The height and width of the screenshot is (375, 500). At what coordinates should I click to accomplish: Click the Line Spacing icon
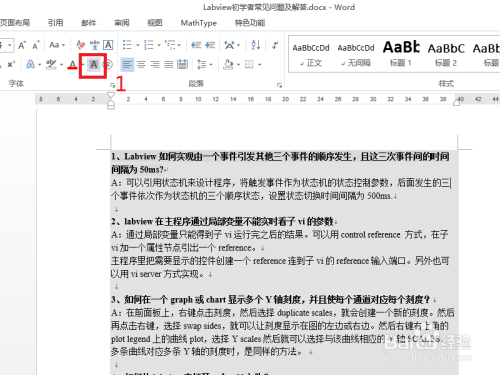click(202, 64)
